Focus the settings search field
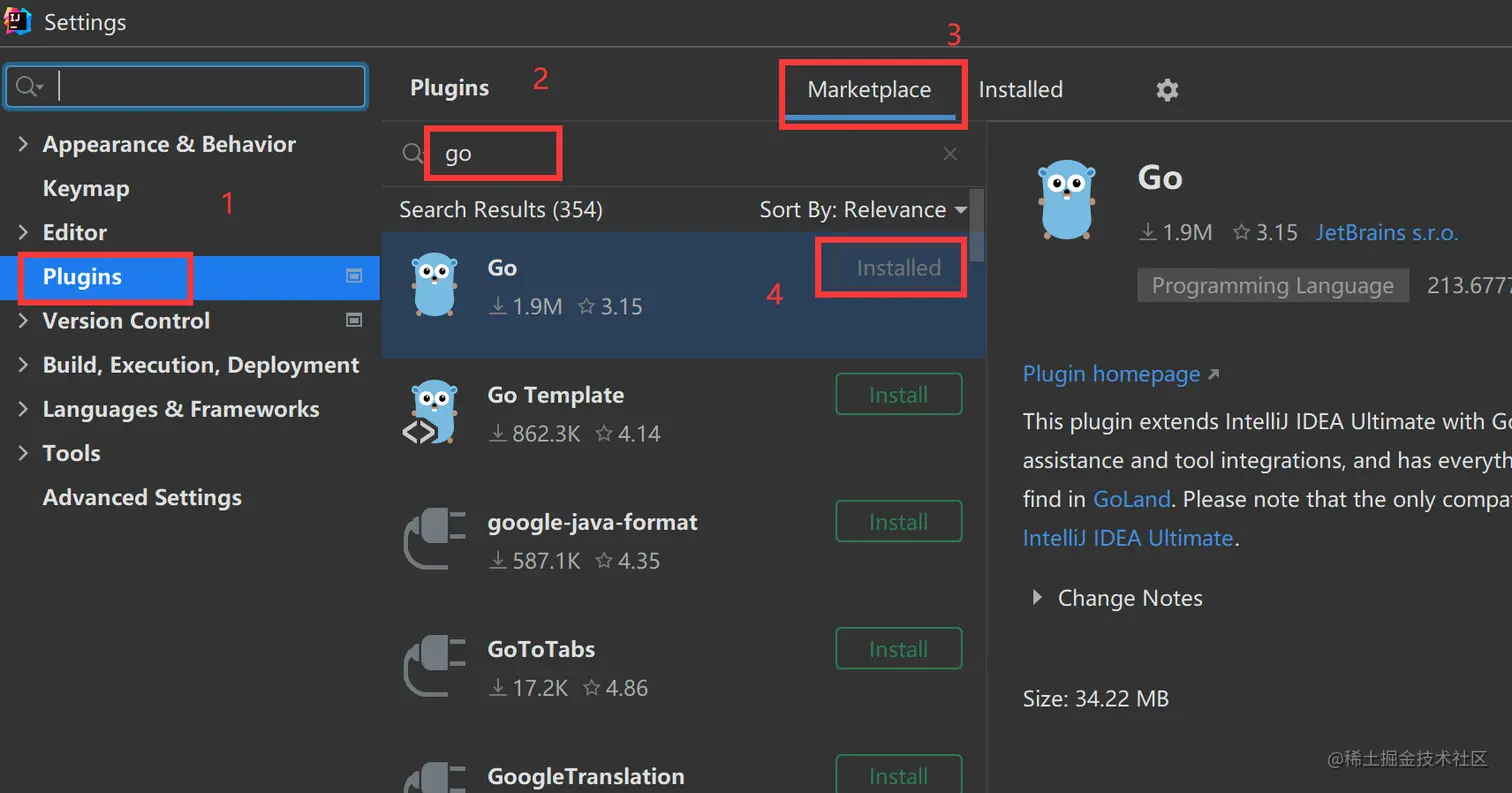Image resolution: width=1512 pixels, height=793 pixels. (186, 87)
